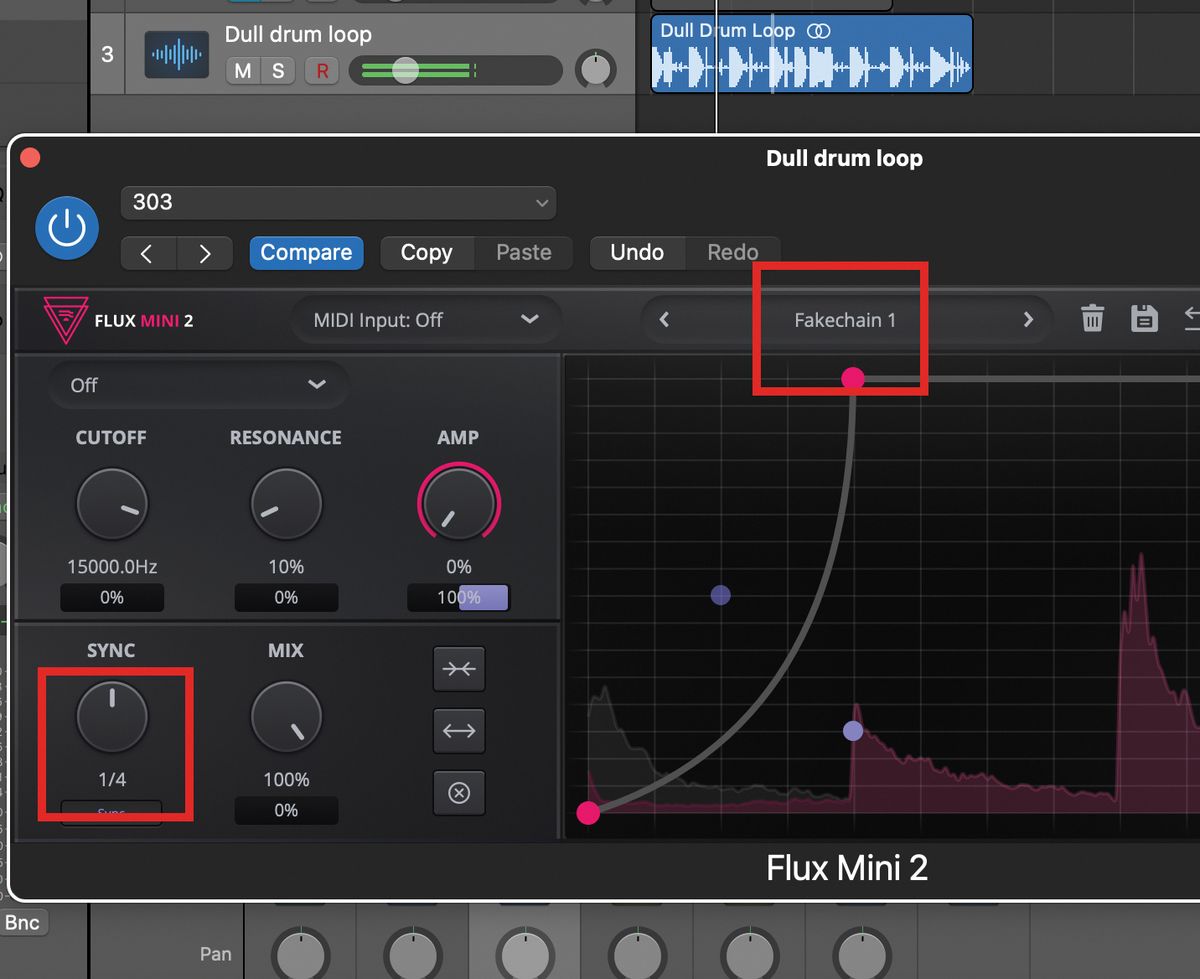Expand the Off modulation source dropdown
The width and height of the screenshot is (1200, 979).
coord(198,385)
